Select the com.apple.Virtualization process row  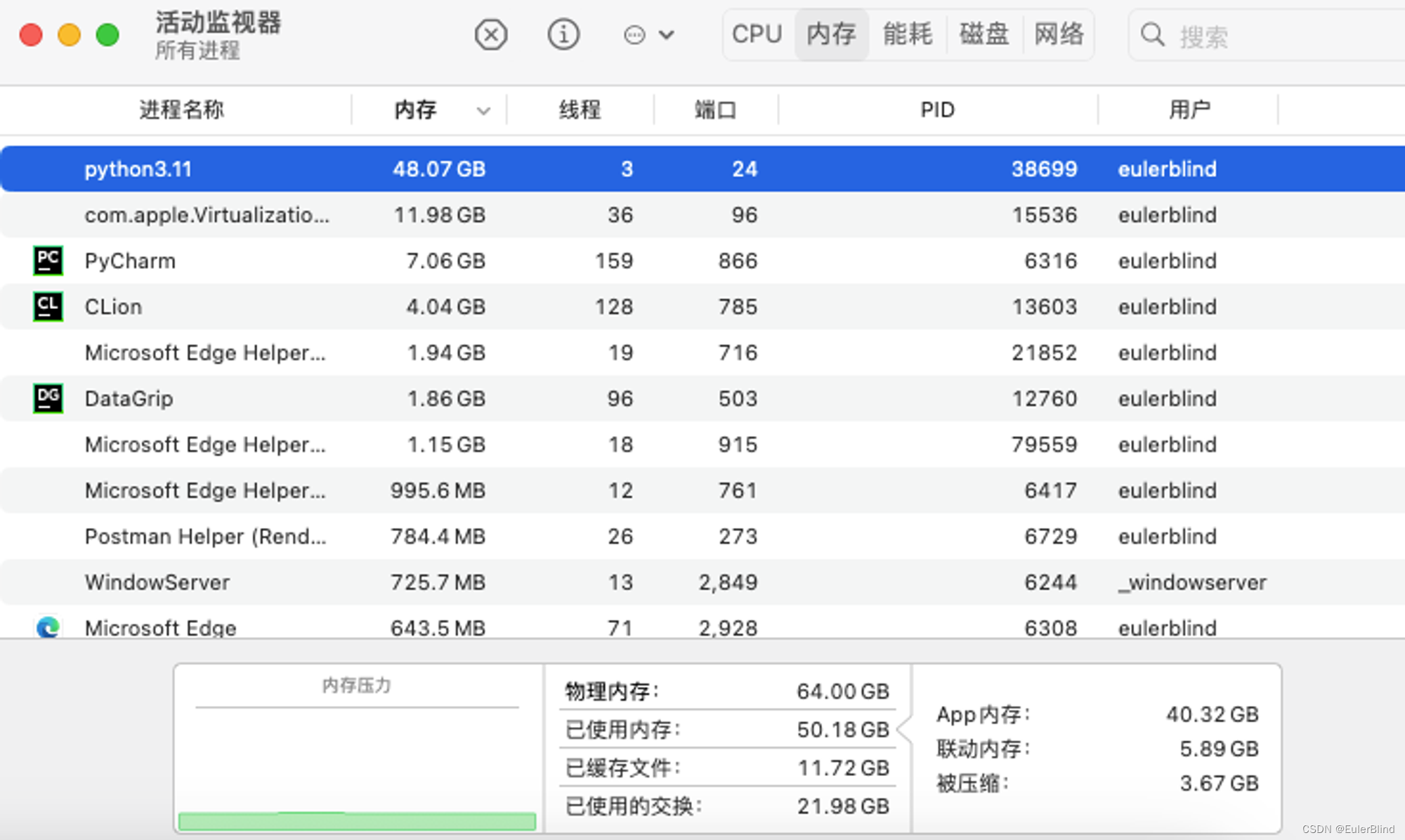207,215
